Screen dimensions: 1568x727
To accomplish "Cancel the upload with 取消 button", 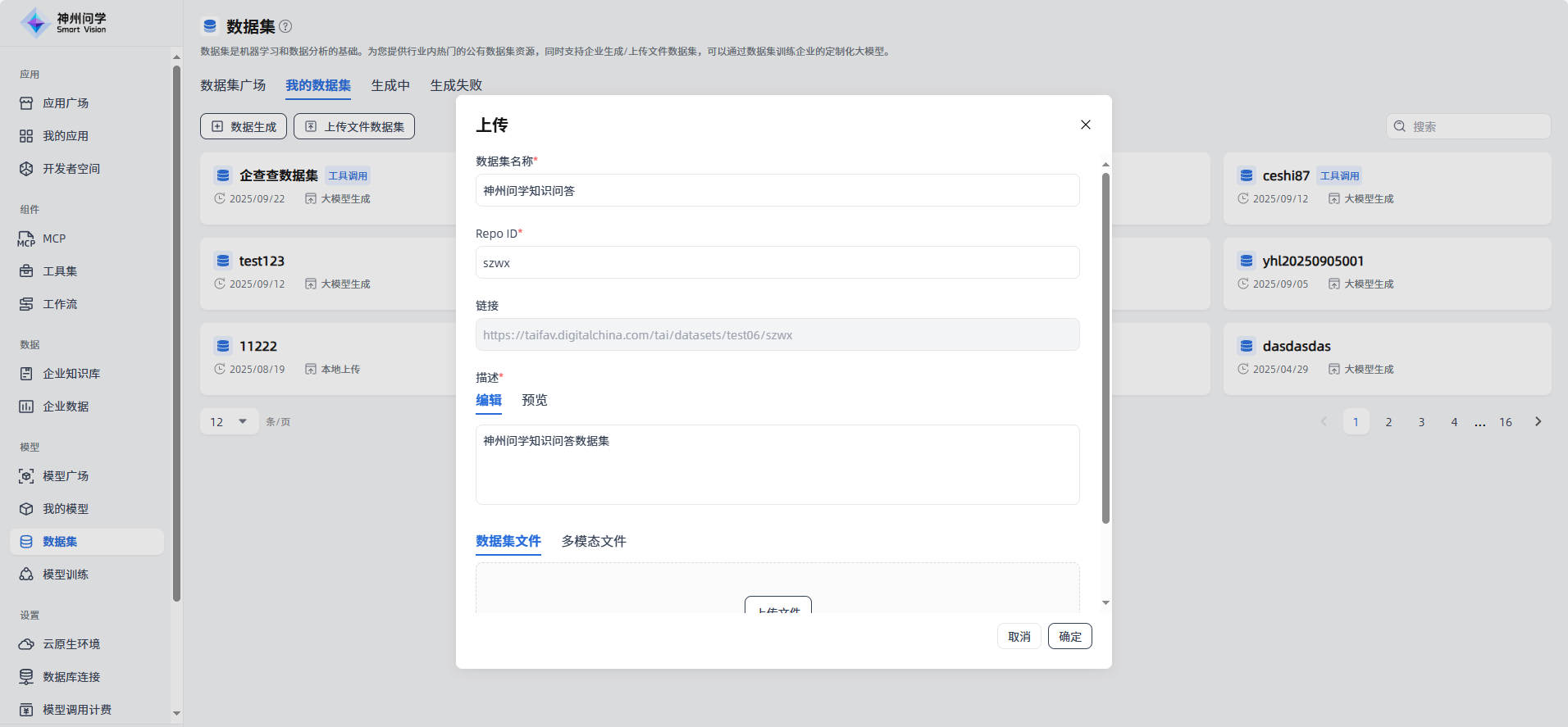I will [x=1019, y=637].
